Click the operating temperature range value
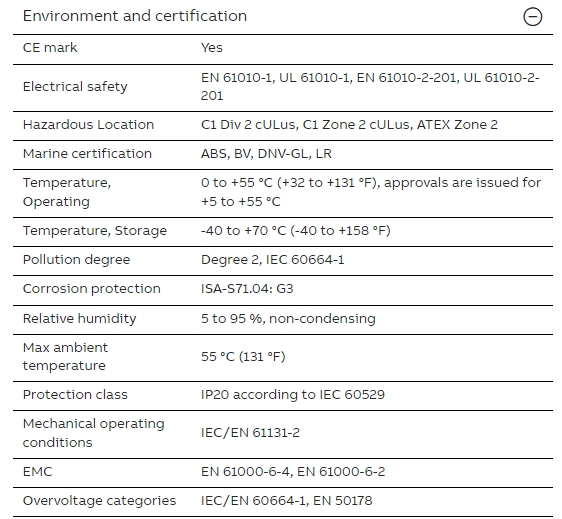Screen dimensions: 562x519 [x=371, y=192]
